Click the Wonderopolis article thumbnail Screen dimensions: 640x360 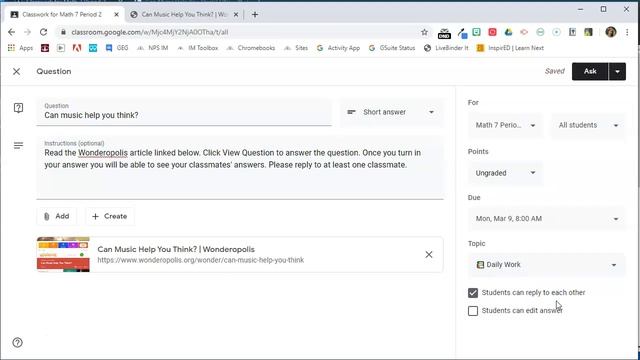click(63, 254)
